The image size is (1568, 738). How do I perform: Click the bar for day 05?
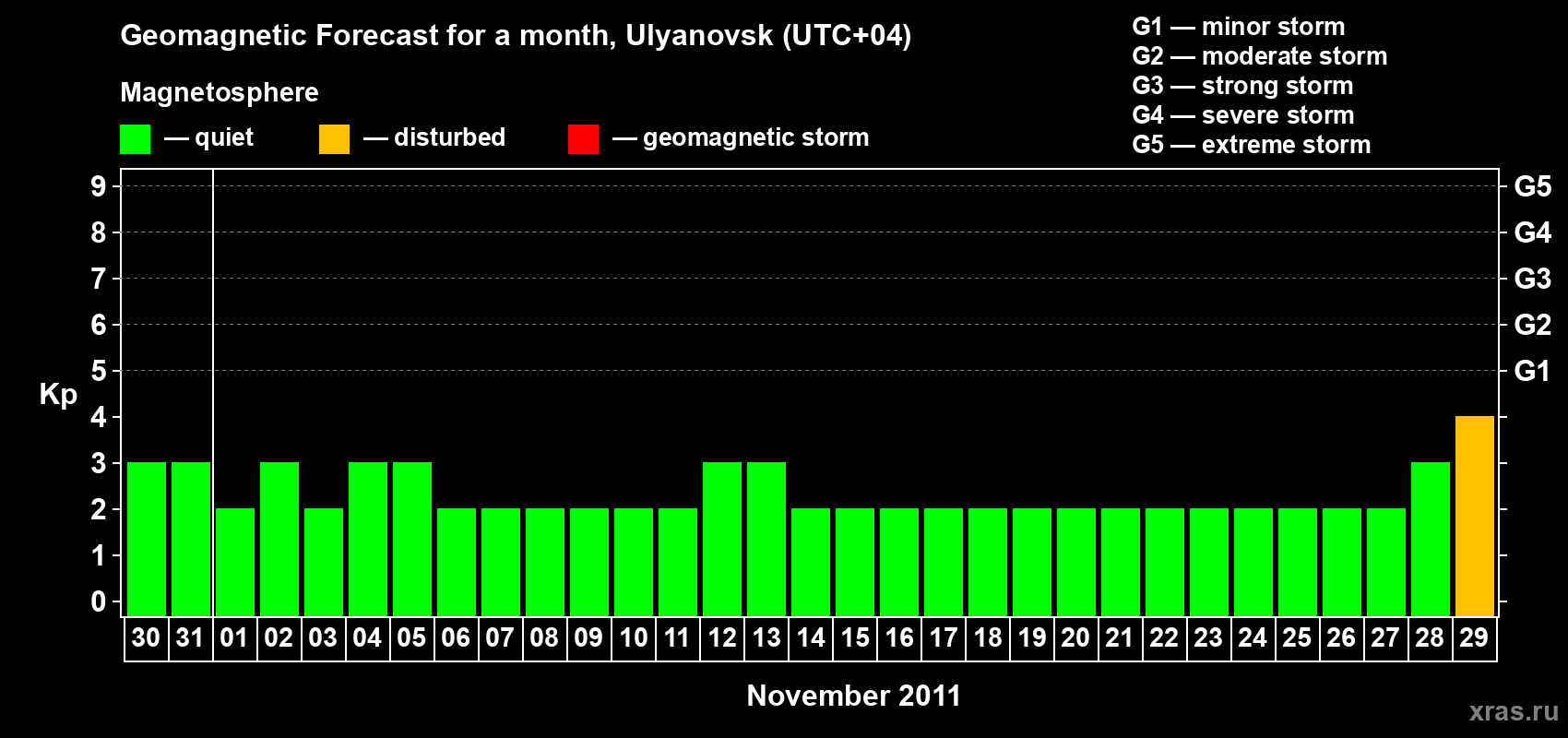pyautogui.click(x=412, y=540)
